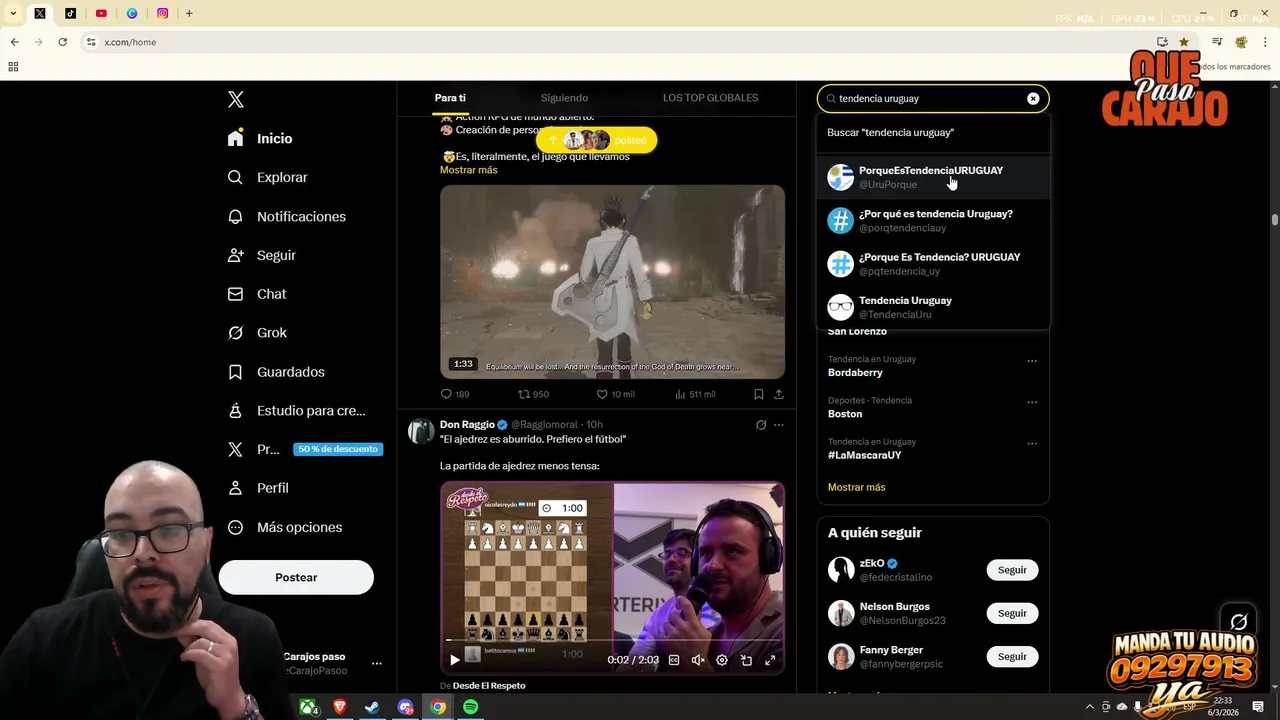Click Mostrar más in the top post

(x=468, y=170)
